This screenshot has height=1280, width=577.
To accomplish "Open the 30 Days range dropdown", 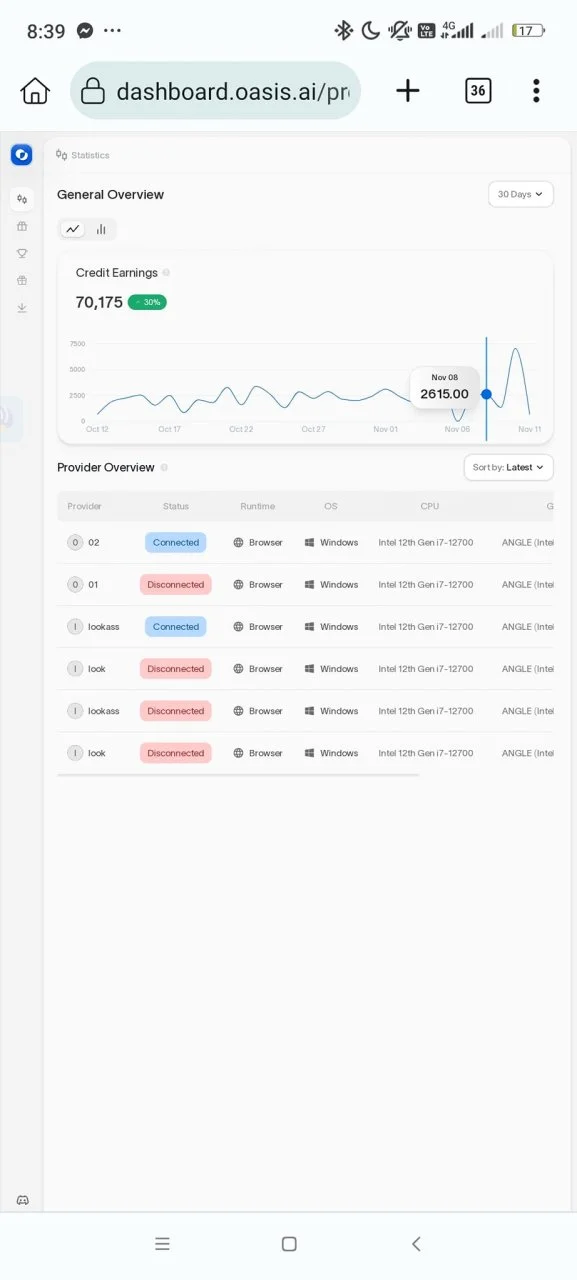I will point(520,194).
